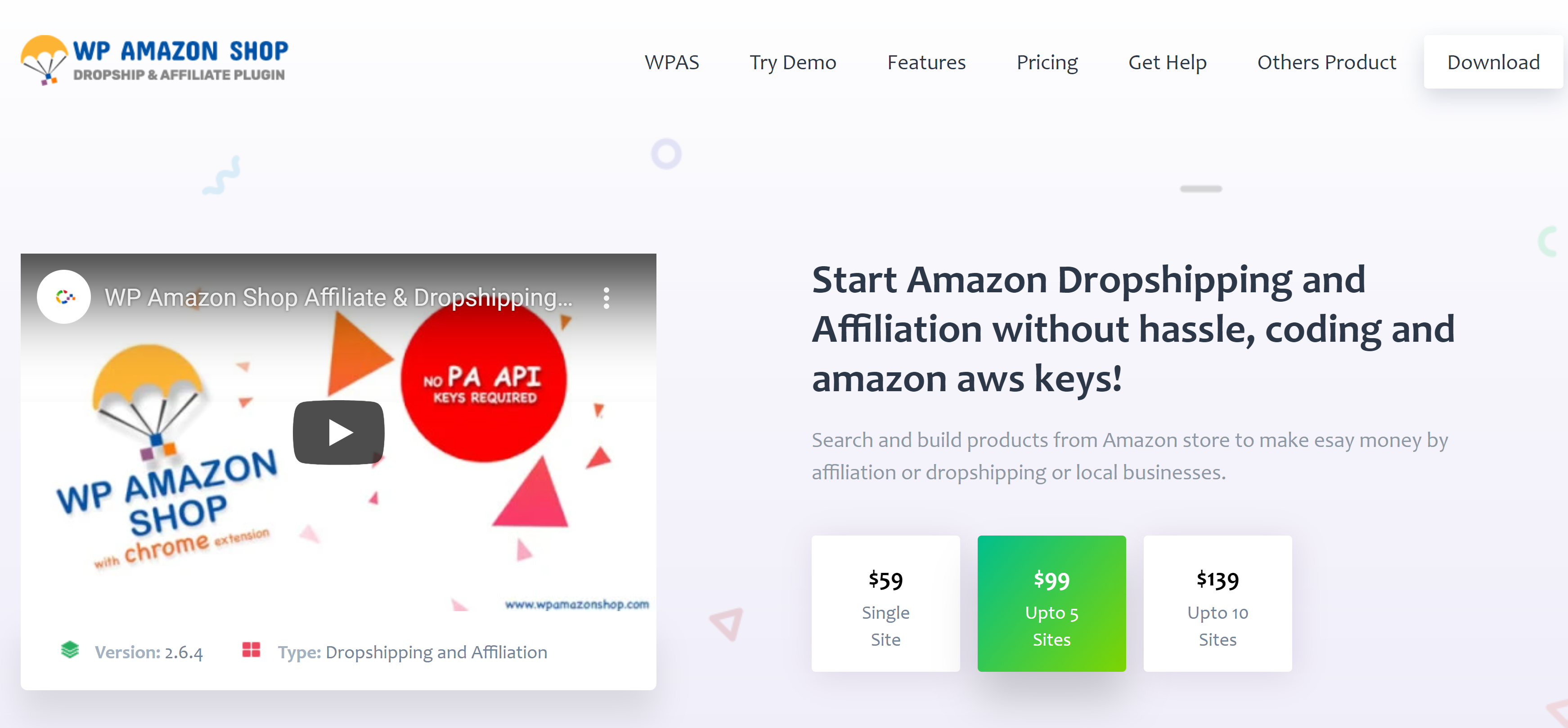This screenshot has width=1568, height=728.
Task: Click the YouTube channel avatar icon
Action: pos(64,297)
